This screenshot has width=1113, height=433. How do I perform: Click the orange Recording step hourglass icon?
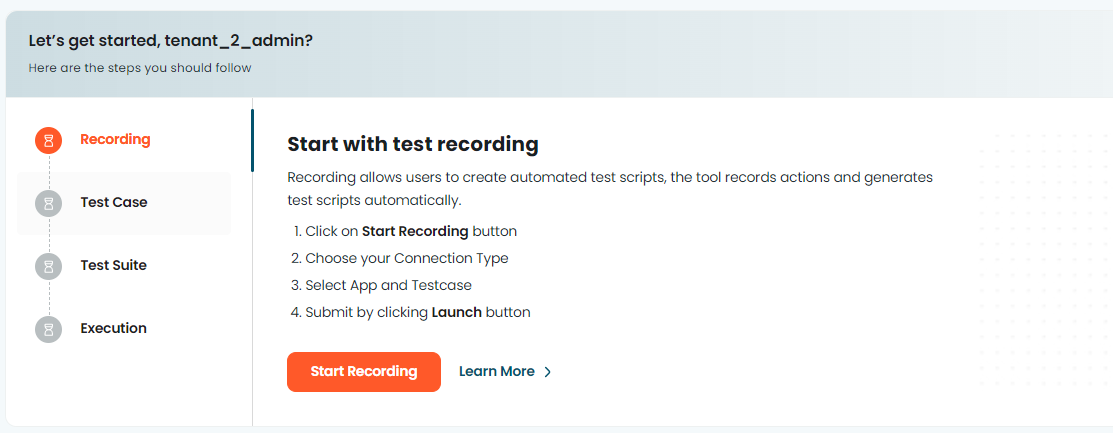point(48,140)
